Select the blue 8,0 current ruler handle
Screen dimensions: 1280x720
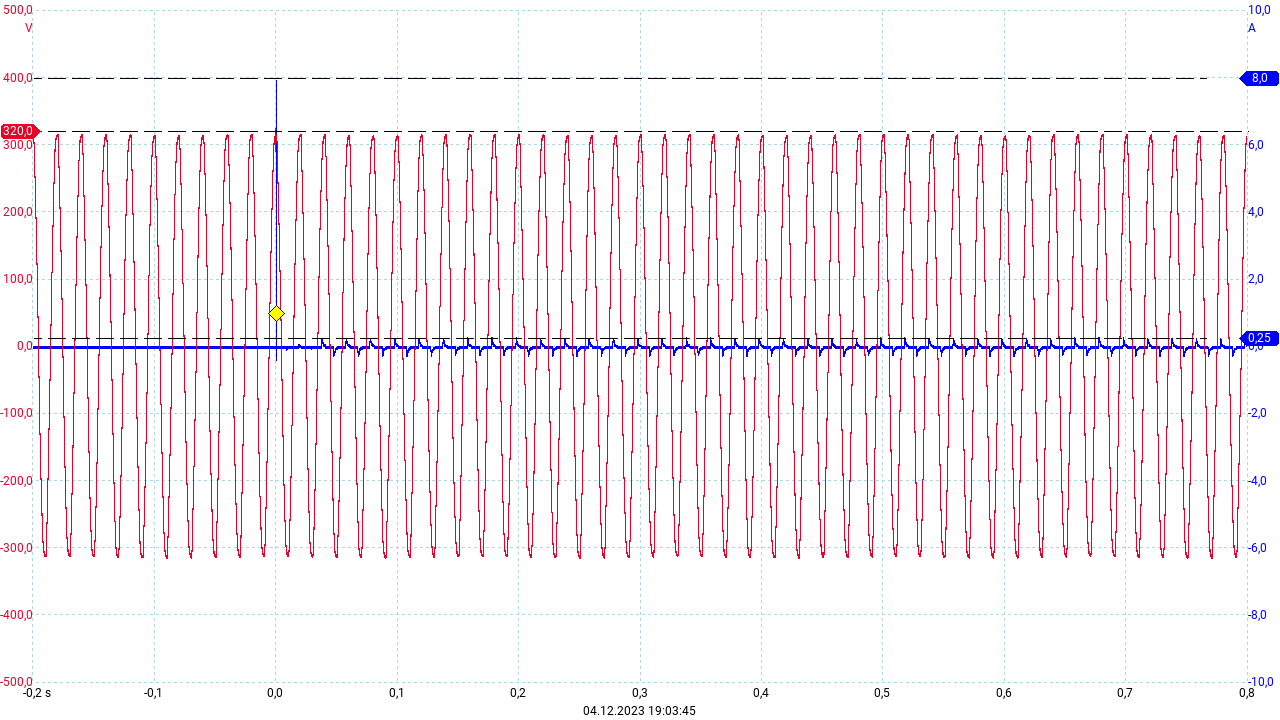pyautogui.click(x=1258, y=78)
